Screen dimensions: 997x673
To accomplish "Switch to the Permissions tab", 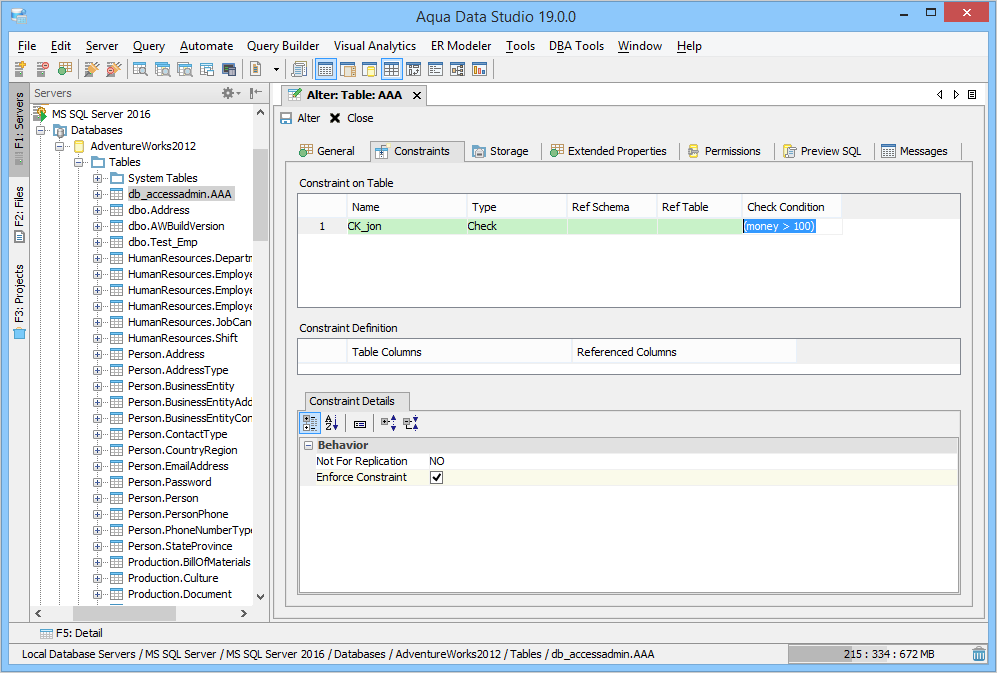I will click(724, 151).
